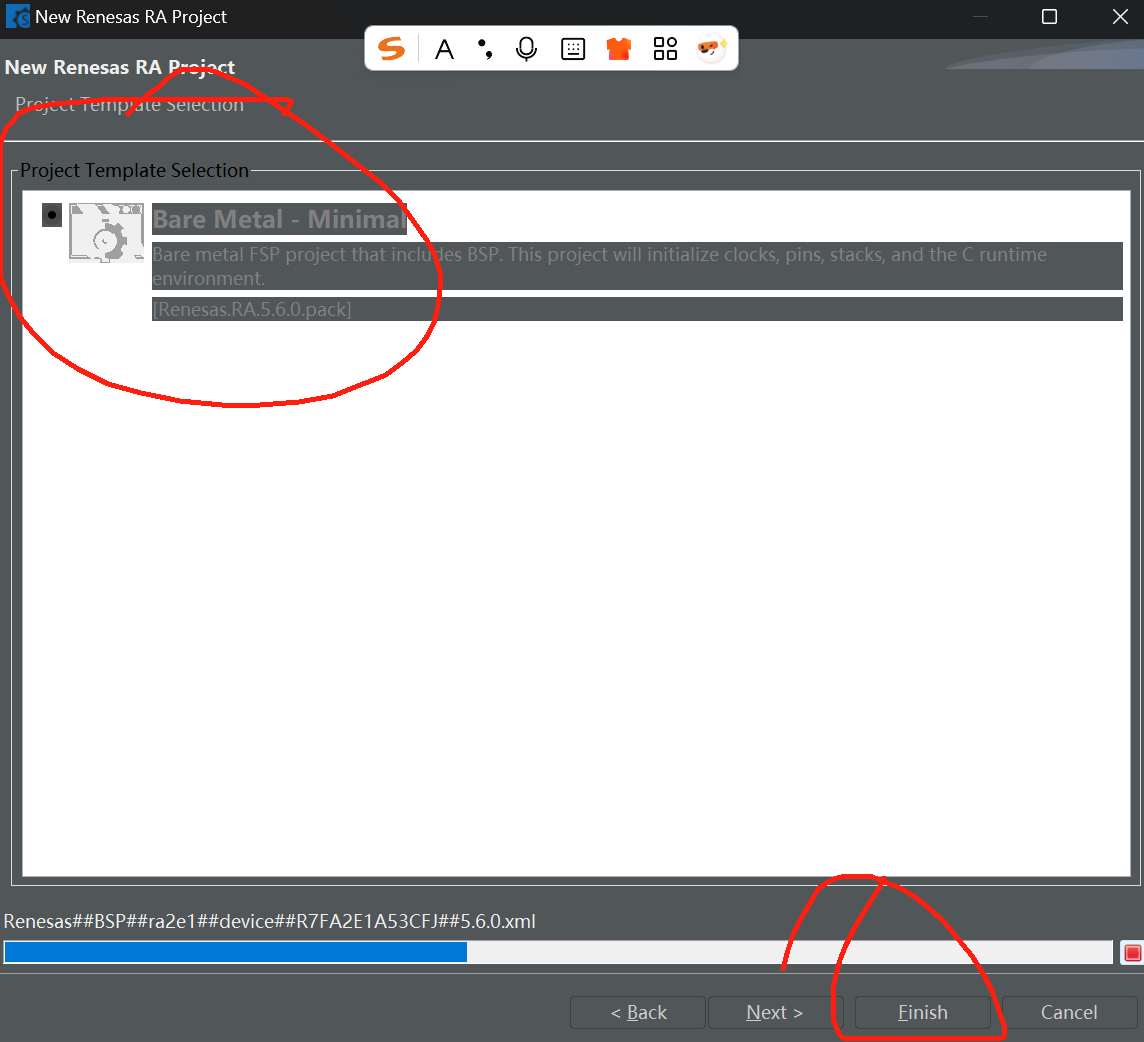Switch input language with the A icon
The width and height of the screenshot is (1144, 1042).
pos(444,49)
